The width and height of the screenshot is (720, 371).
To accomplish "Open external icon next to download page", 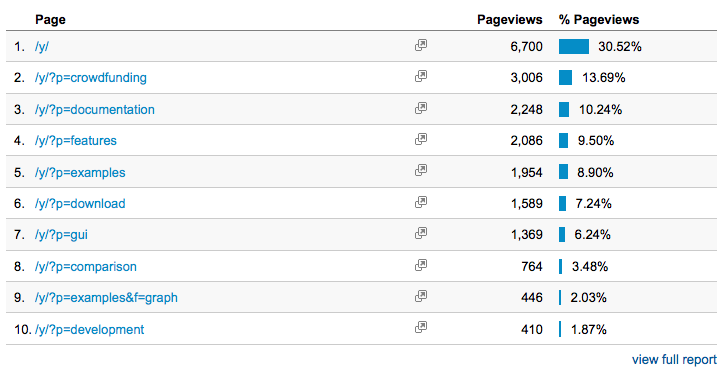I will coord(421,202).
